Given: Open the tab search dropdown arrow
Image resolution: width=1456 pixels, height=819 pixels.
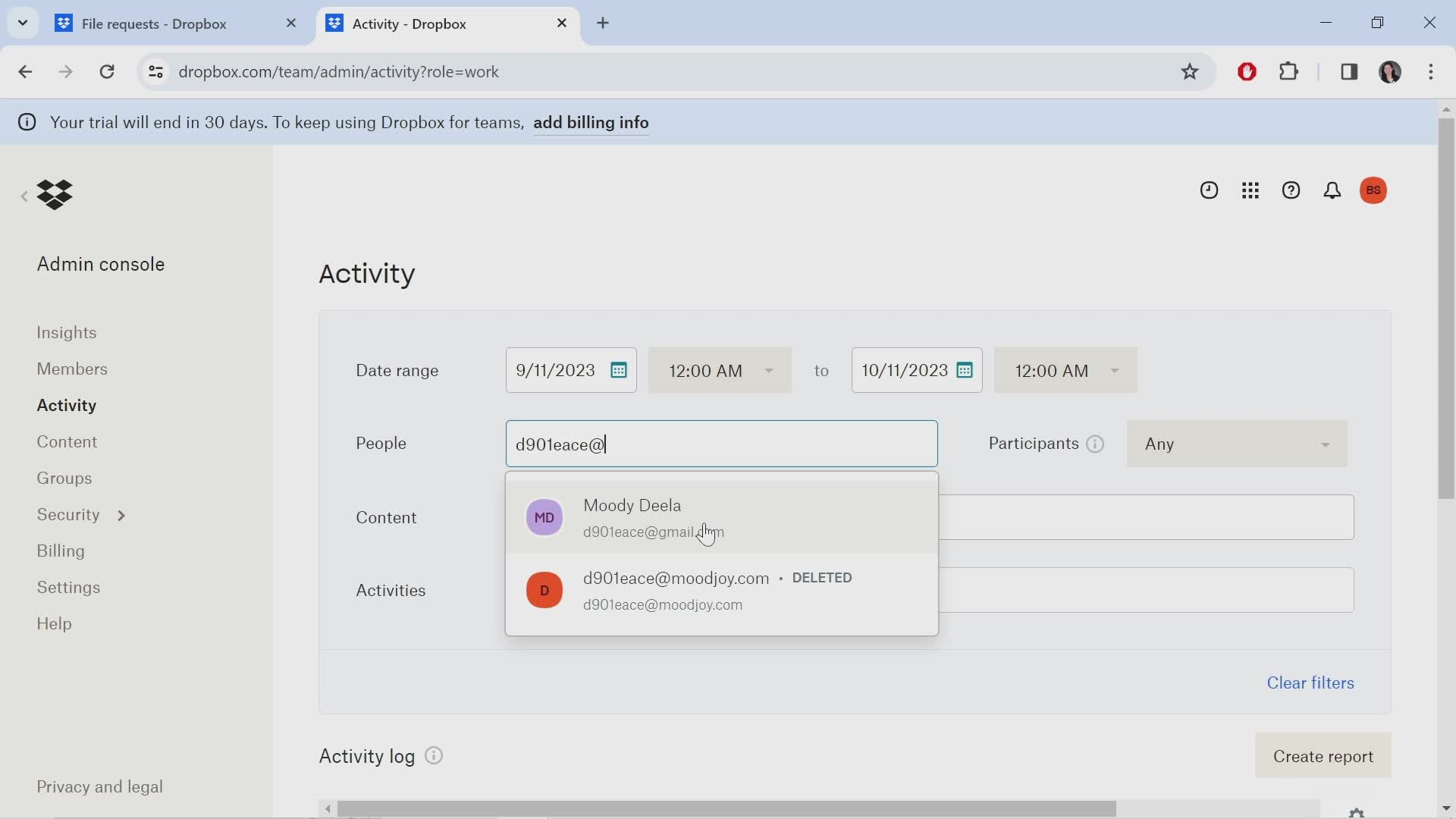Looking at the screenshot, I should pos(23,23).
